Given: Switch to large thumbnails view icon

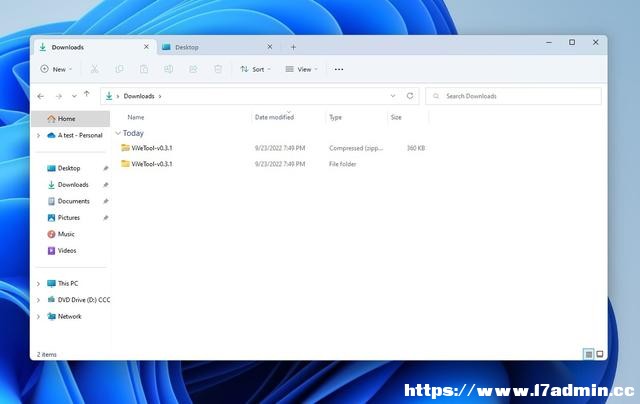Looking at the screenshot, I should point(600,354).
